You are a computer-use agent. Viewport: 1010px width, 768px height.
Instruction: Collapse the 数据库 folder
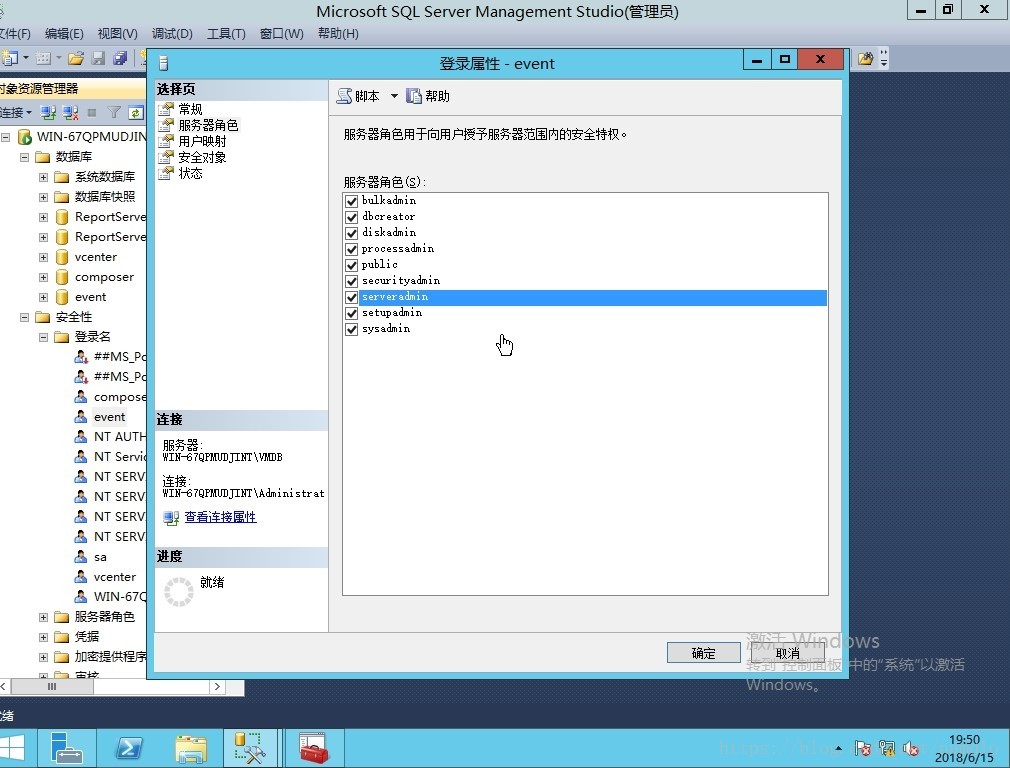pos(24,157)
